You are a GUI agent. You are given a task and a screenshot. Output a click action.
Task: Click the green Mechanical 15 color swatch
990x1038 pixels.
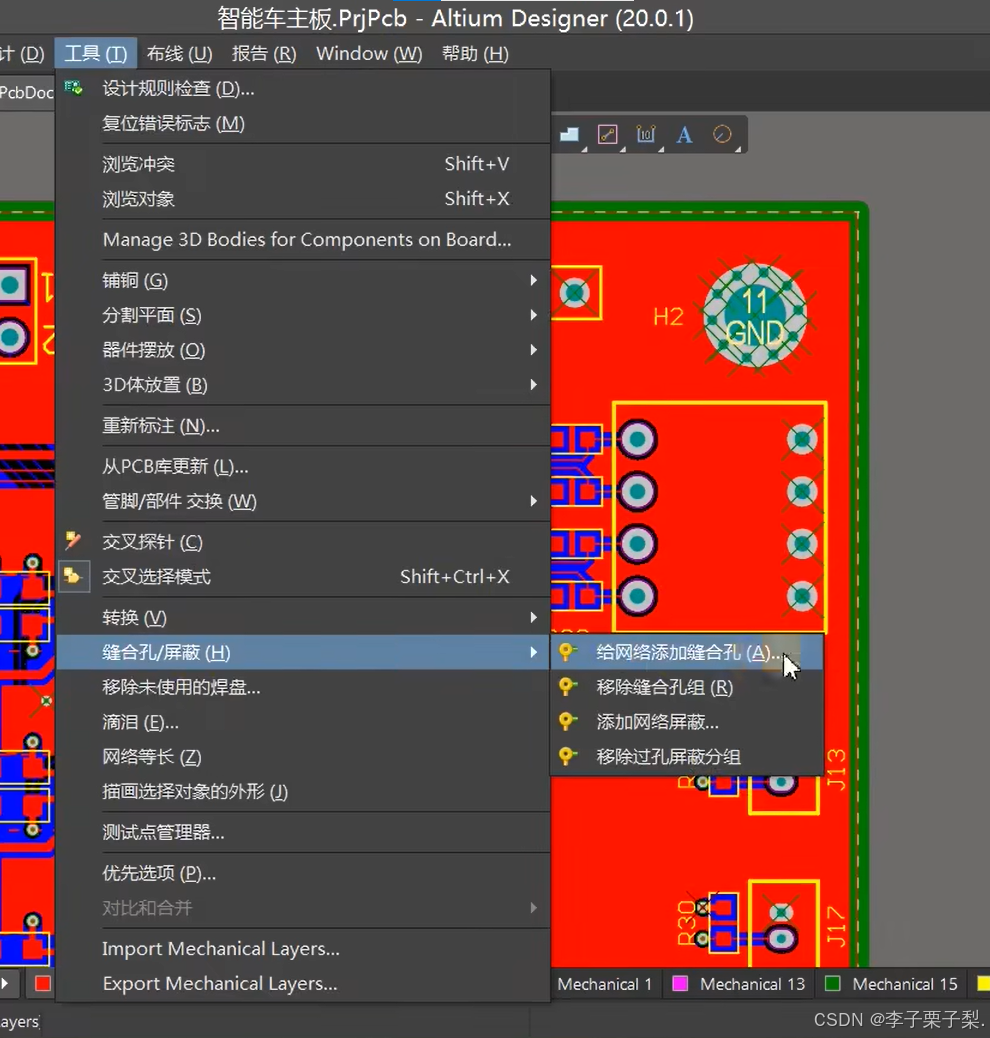point(832,984)
